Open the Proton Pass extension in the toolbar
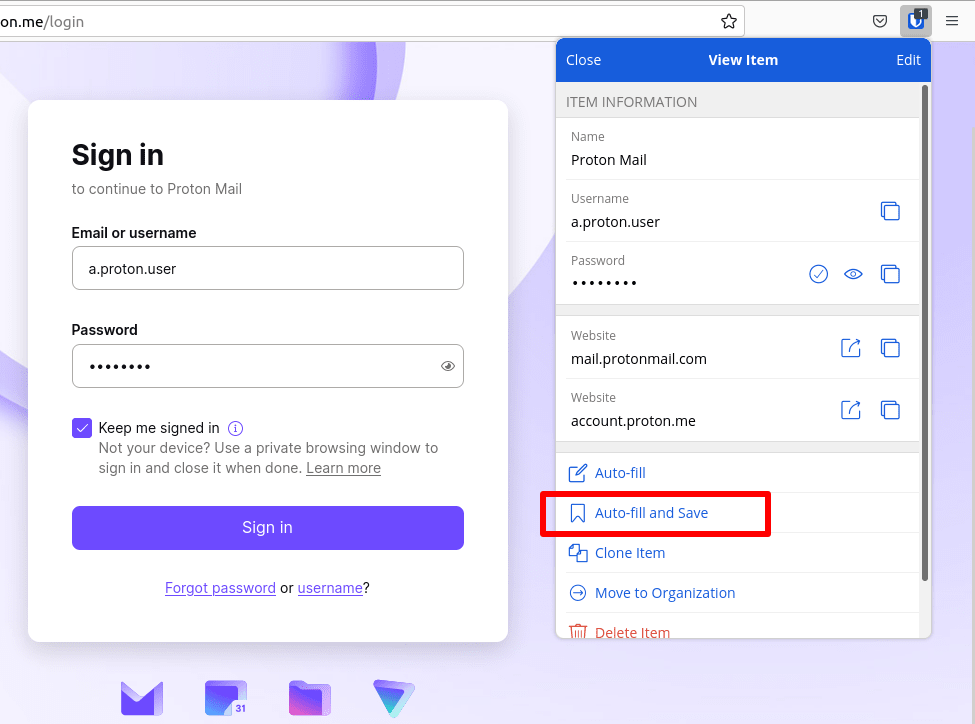This screenshot has height=724, width=975. click(914, 21)
